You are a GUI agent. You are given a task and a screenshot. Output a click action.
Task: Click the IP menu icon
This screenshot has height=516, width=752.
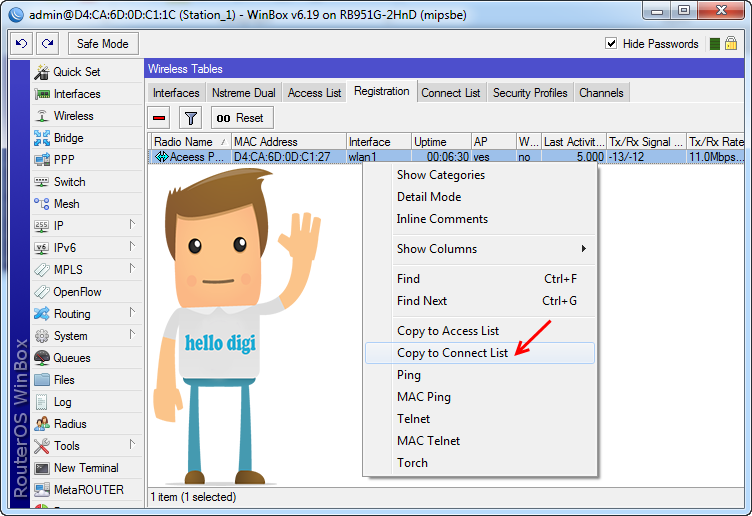click(42, 226)
